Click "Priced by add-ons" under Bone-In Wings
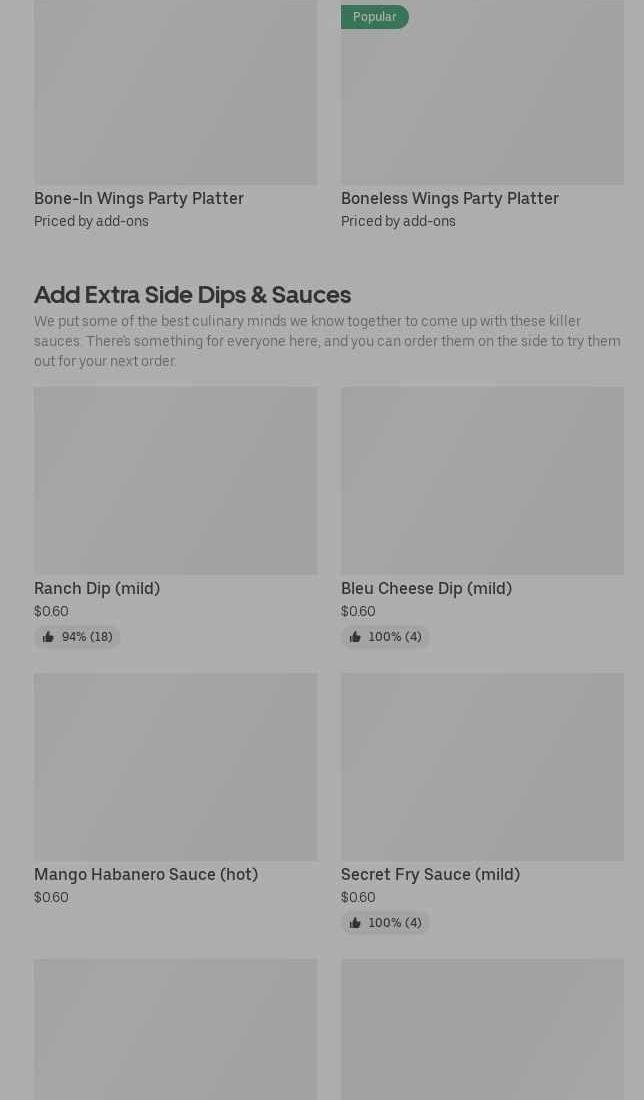Viewport: 644px width, 1100px height. tap(91, 221)
